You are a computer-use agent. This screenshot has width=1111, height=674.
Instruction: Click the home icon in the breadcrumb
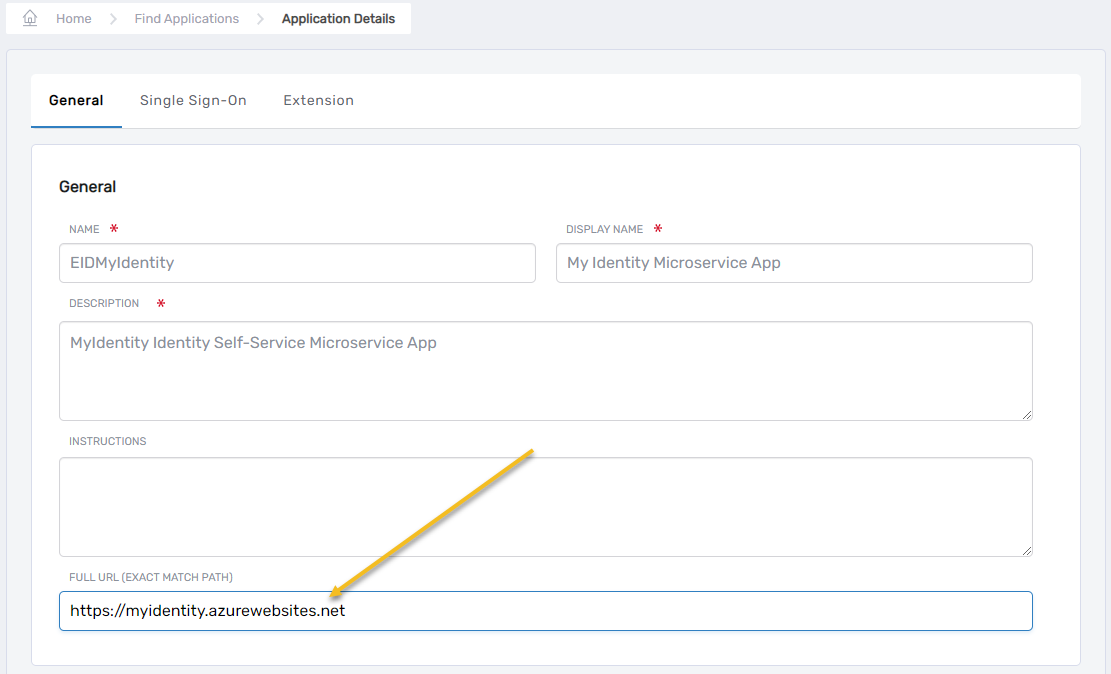coord(30,18)
